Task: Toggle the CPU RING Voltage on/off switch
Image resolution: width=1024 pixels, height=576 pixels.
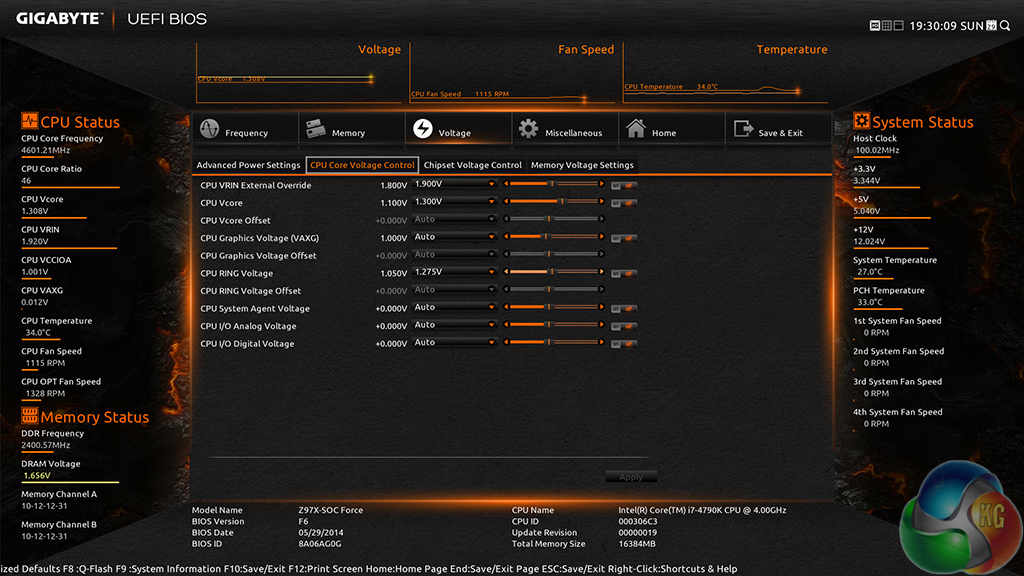Action: tap(625, 273)
